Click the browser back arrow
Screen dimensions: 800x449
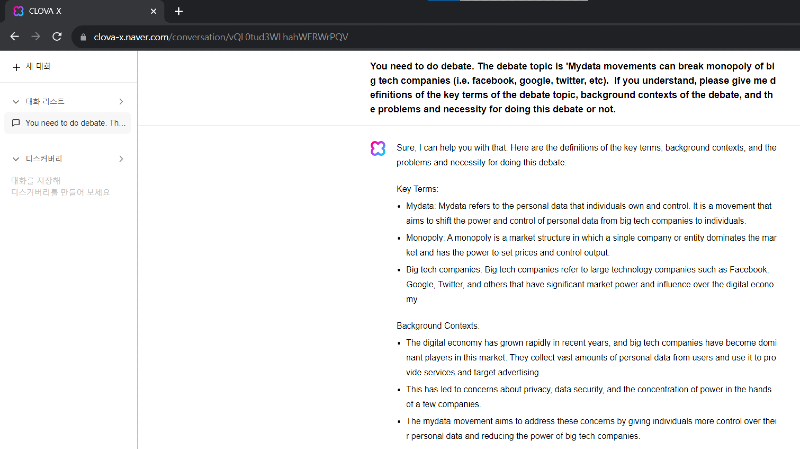point(14,36)
